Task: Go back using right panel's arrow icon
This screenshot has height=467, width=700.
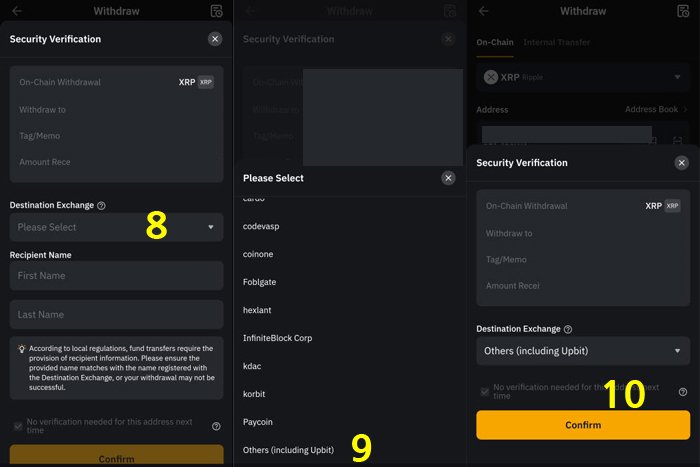Action: 483,11
